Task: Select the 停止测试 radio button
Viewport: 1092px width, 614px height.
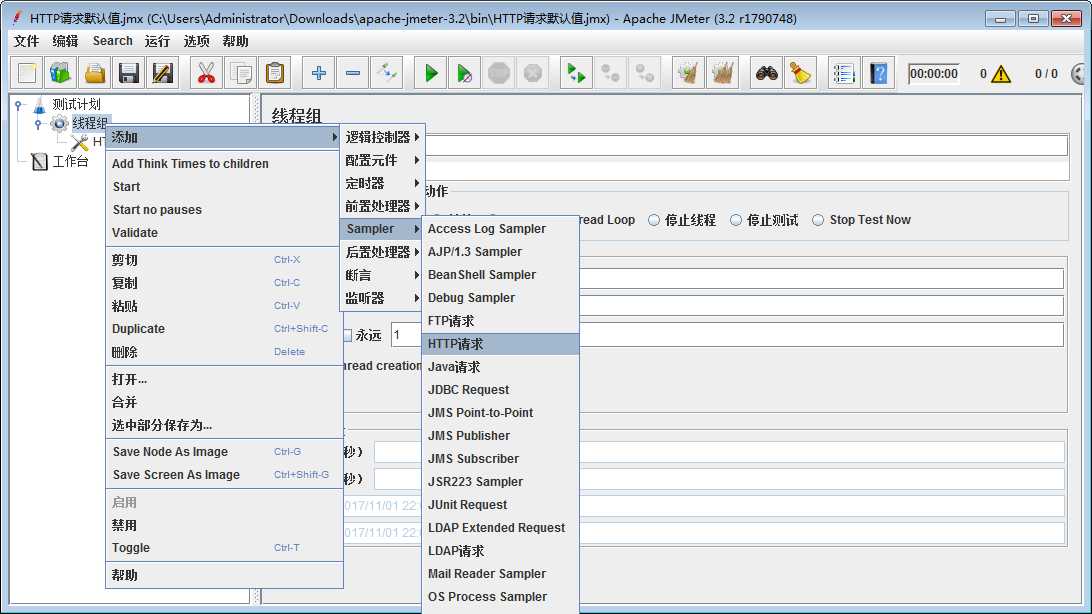Action: point(736,220)
